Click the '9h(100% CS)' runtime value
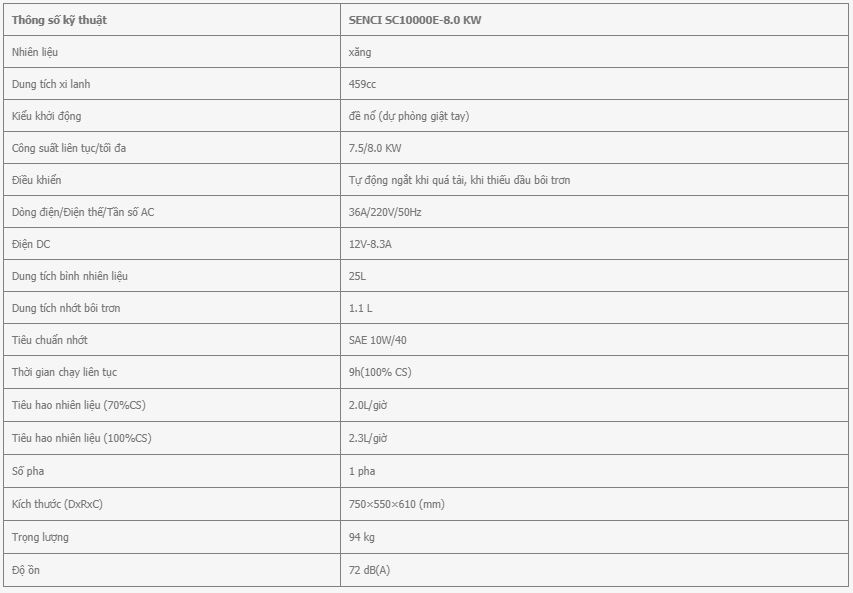This screenshot has width=853, height=593. coord(380,372)
